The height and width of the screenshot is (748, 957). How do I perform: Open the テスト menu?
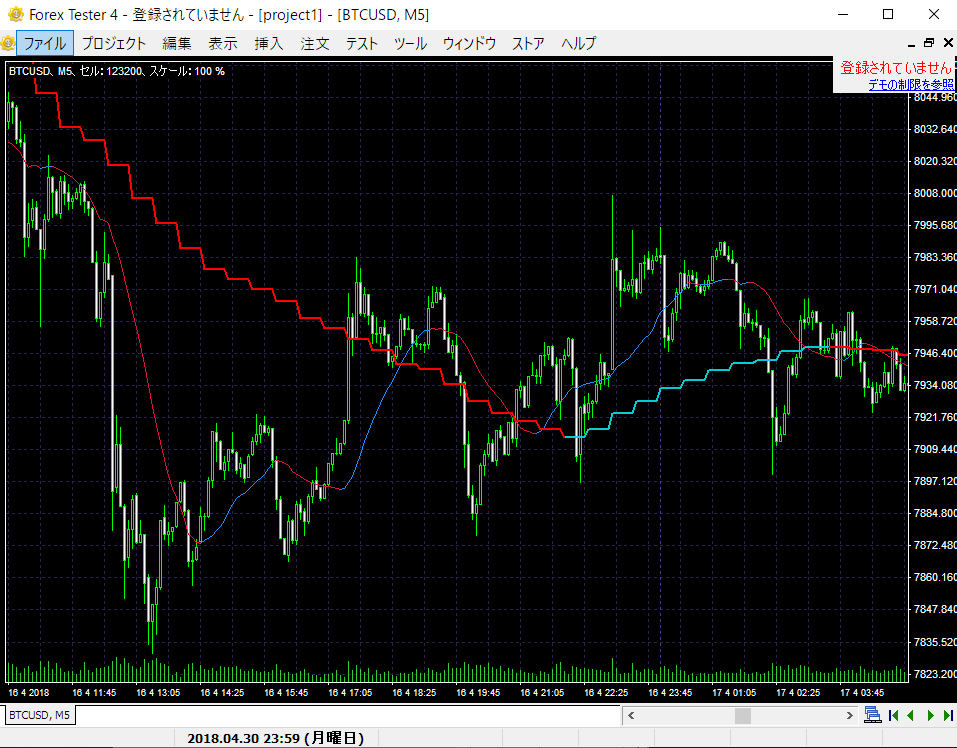point(362,43)
